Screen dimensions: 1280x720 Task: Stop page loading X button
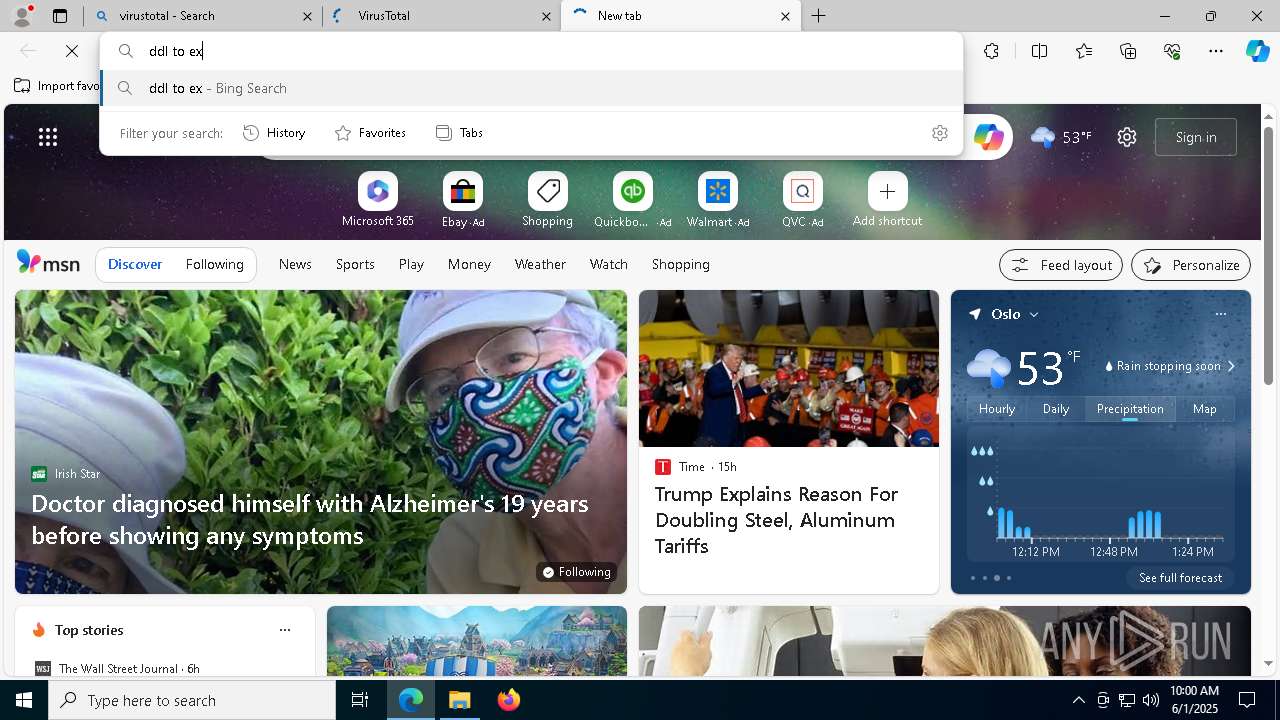point(72,51)
